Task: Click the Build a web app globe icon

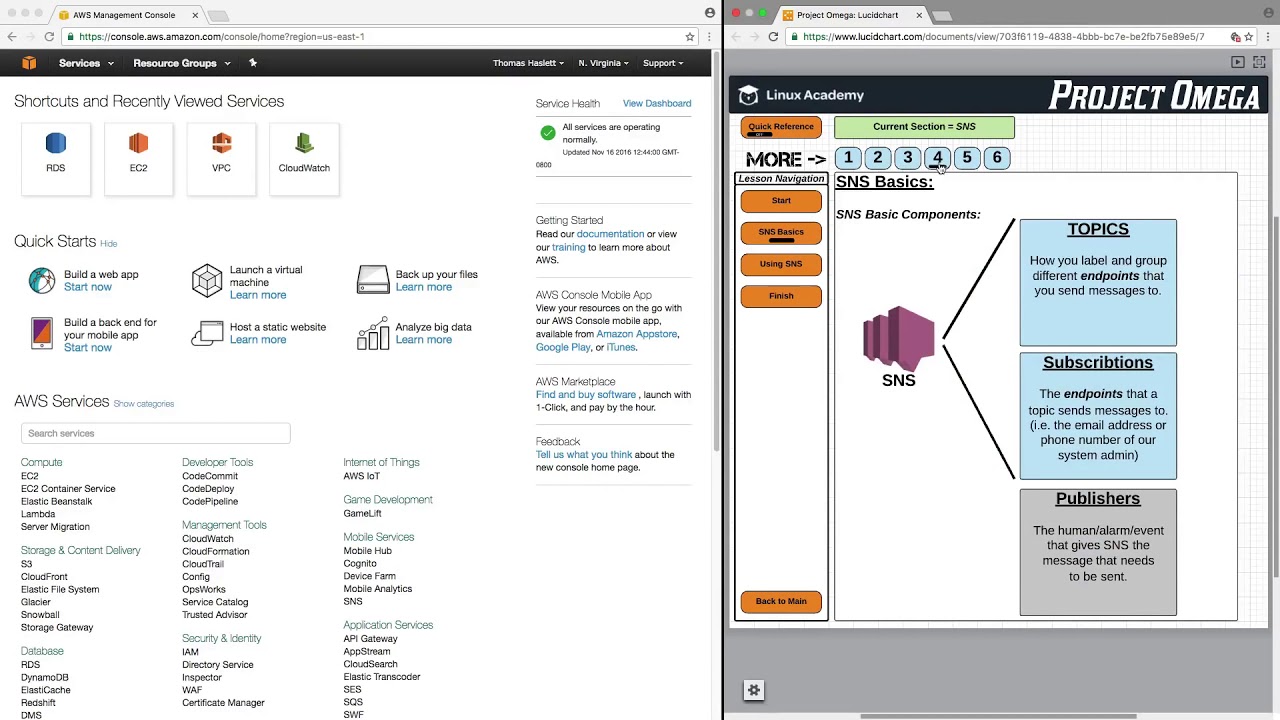Action: click(42, 280)
